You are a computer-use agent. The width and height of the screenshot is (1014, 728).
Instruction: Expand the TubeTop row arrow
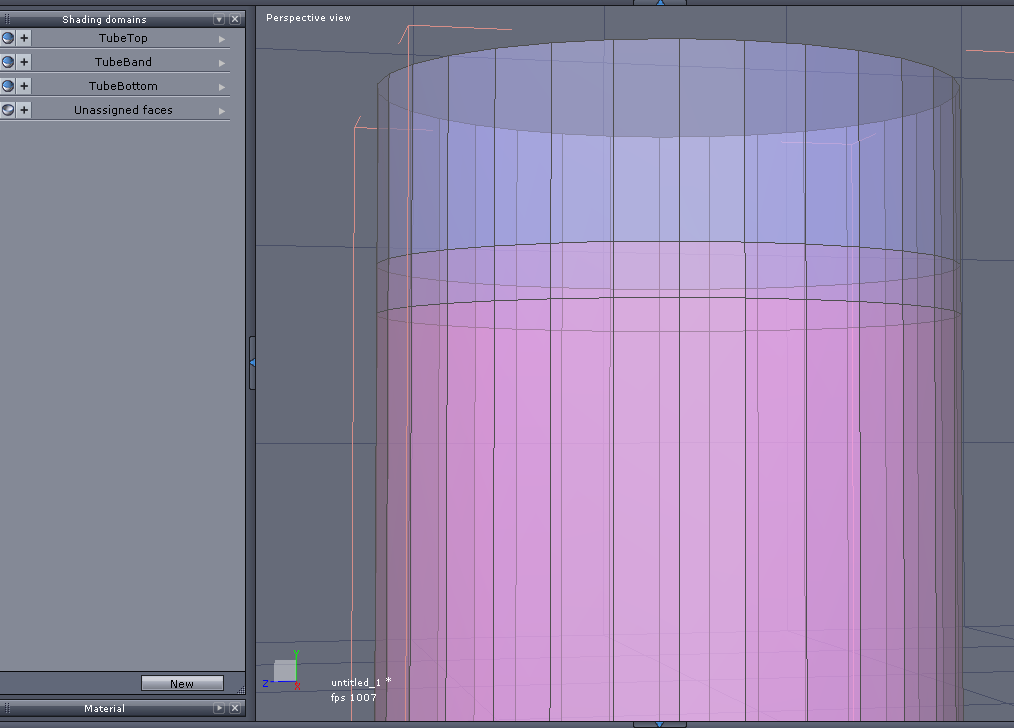[222, 39]
